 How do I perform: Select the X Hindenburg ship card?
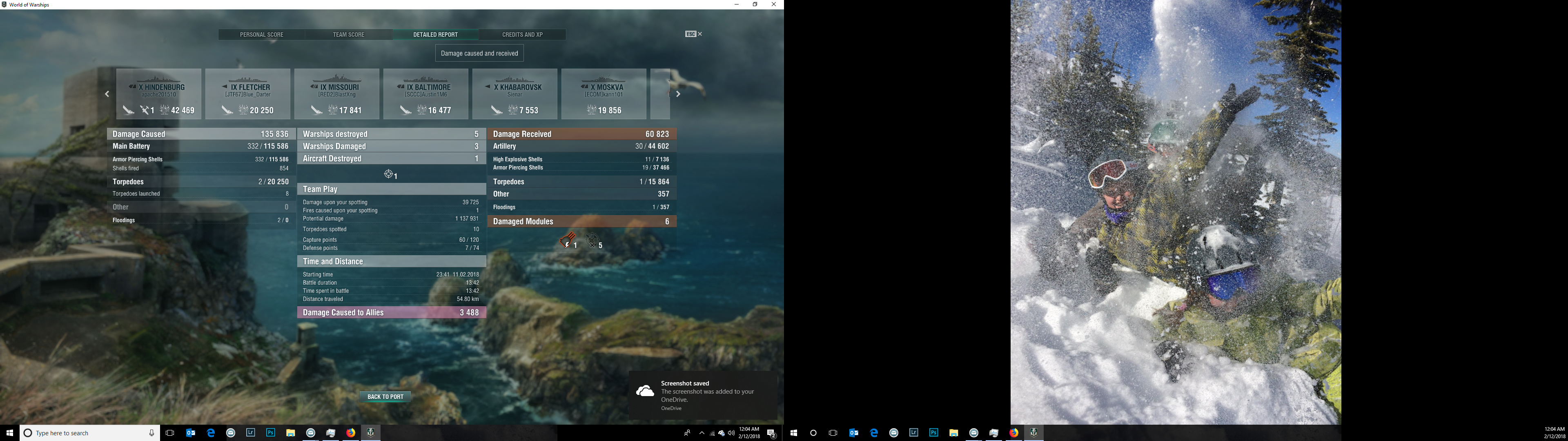point(159,94)
